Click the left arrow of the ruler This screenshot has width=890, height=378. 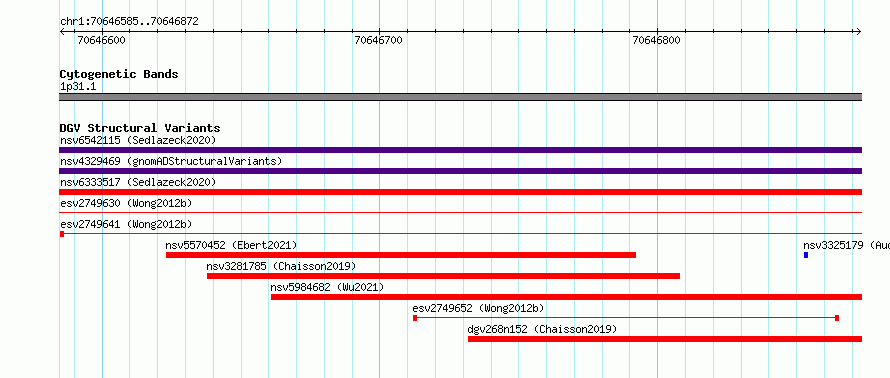pyautogui.click(x=62, y=31)
